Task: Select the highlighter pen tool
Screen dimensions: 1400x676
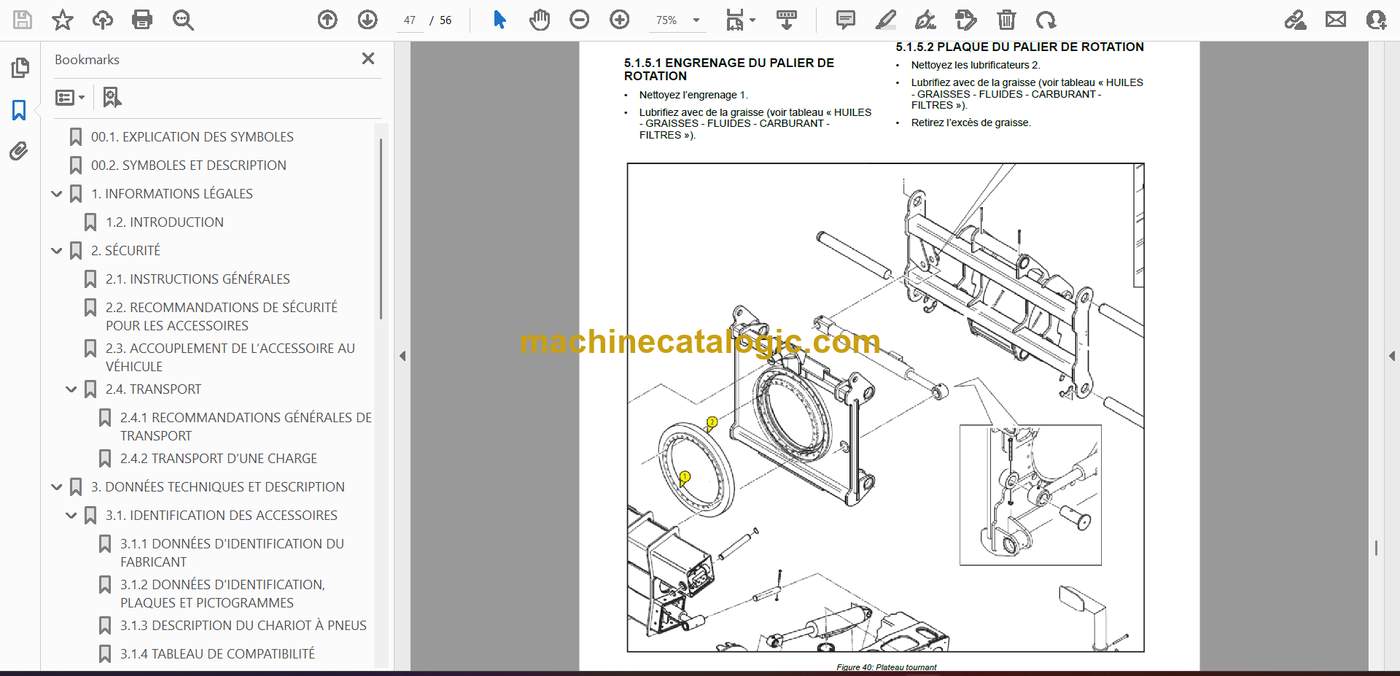Action: click(x=885, y=20)
